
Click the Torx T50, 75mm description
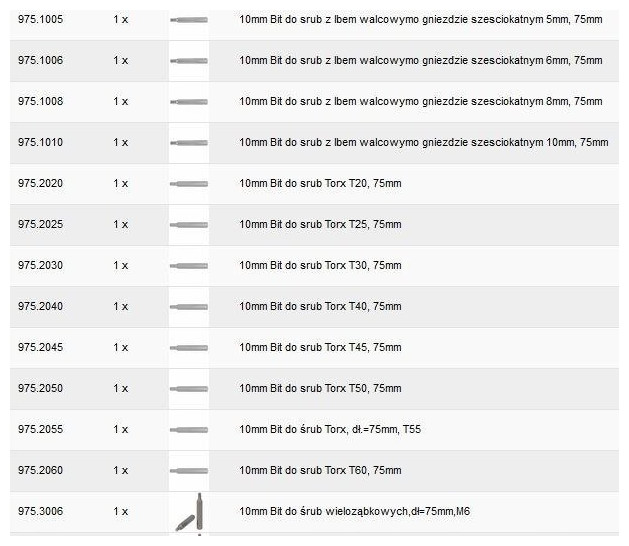pos(320,389)
